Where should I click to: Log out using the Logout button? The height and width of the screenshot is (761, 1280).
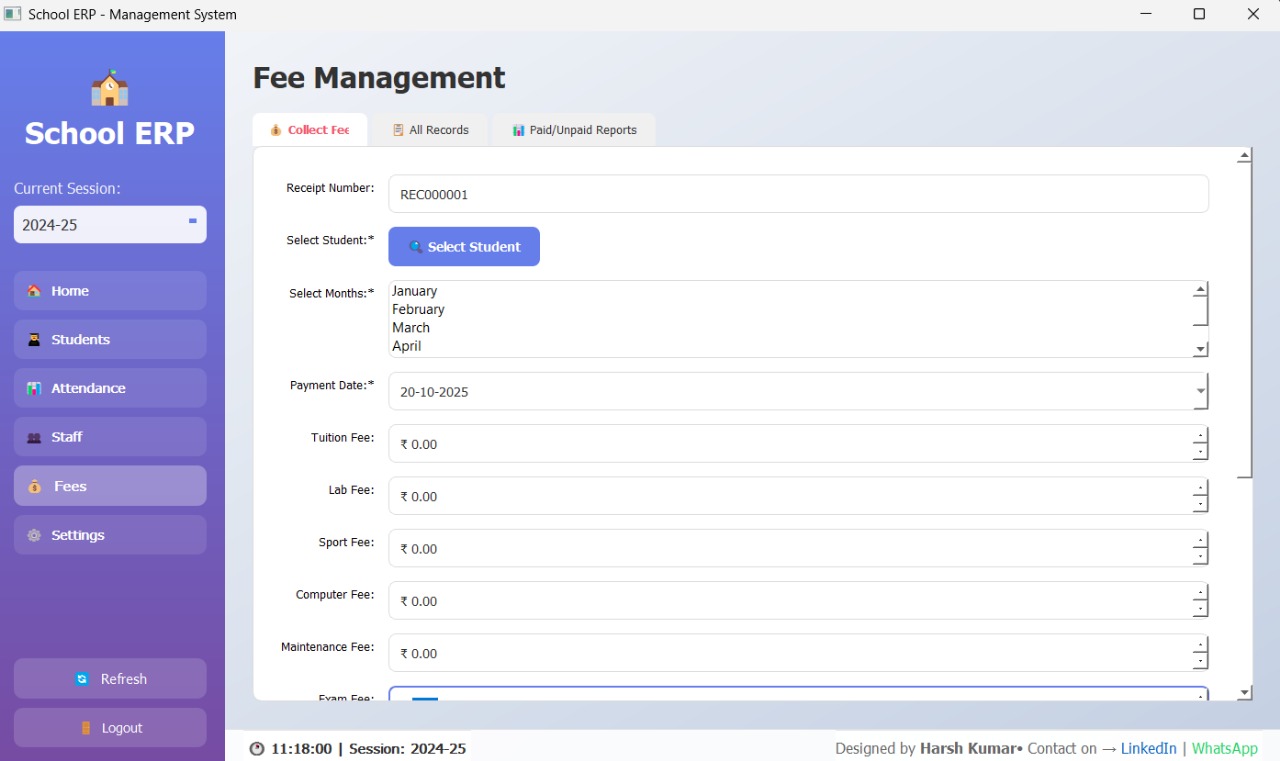110,728
